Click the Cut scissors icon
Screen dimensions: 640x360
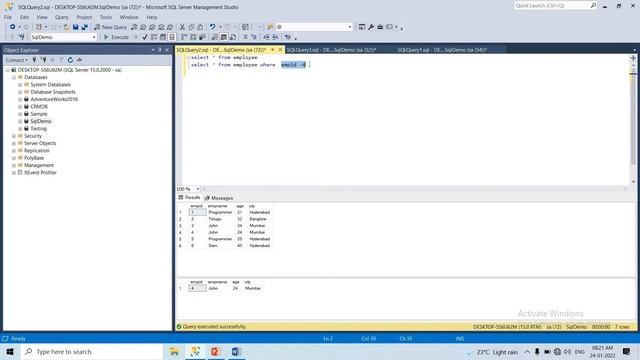pyautogui.click(x=182, y=27)
